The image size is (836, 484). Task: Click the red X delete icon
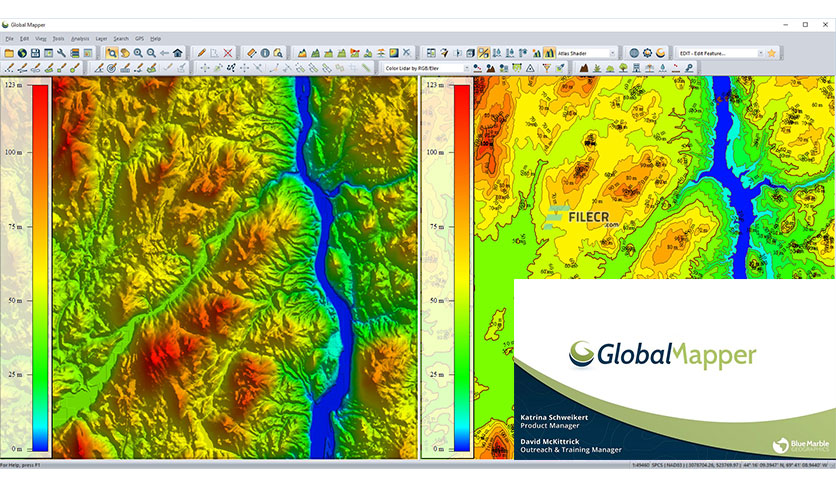pos(228,52)
